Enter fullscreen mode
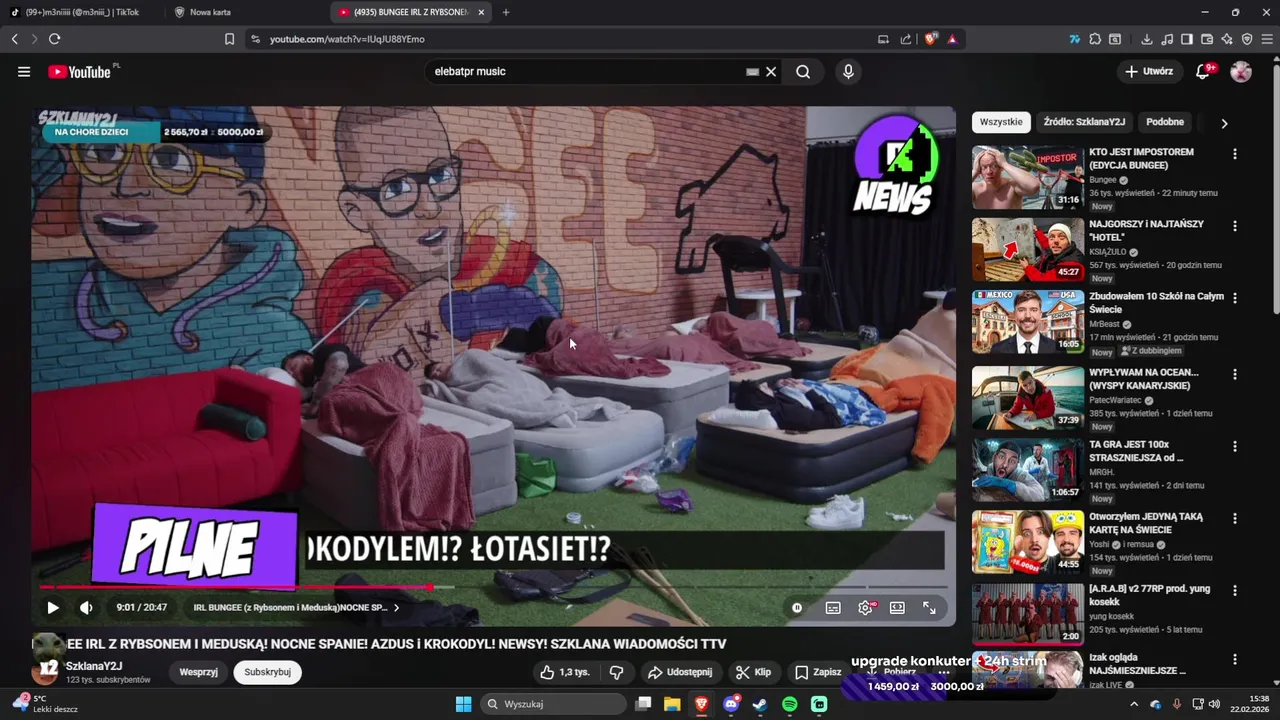 click(929, 607)
